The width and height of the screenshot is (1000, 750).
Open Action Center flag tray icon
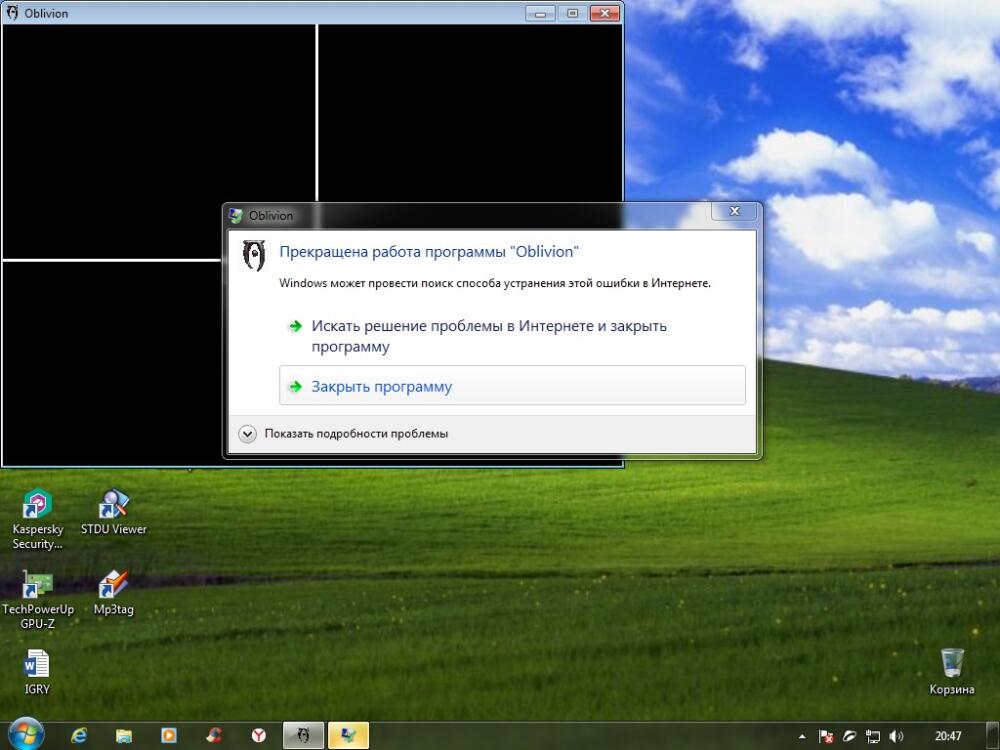[827, 737]
